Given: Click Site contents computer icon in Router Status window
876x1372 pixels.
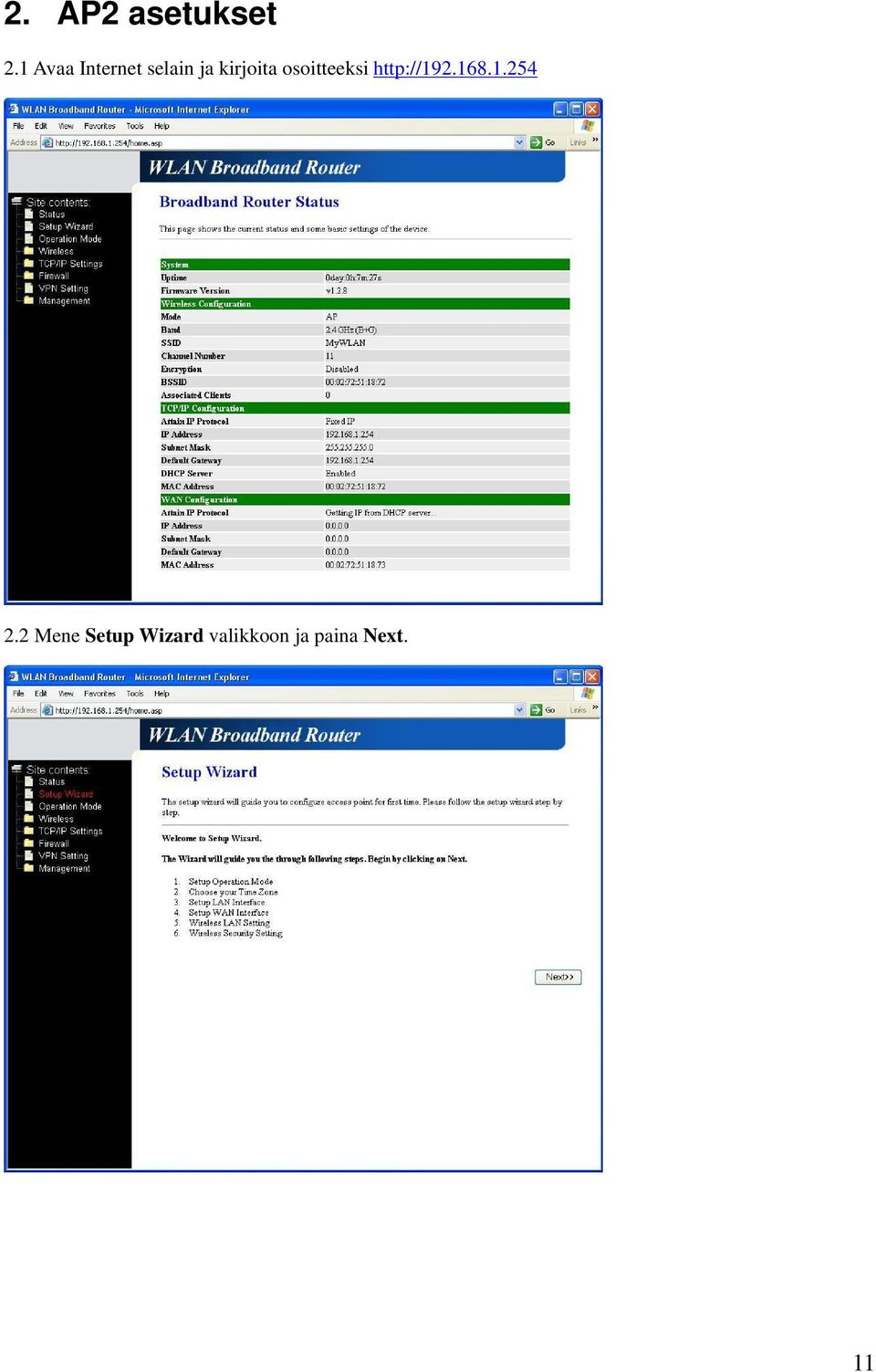Looking at the screenshot, I should tap(16, 202).
